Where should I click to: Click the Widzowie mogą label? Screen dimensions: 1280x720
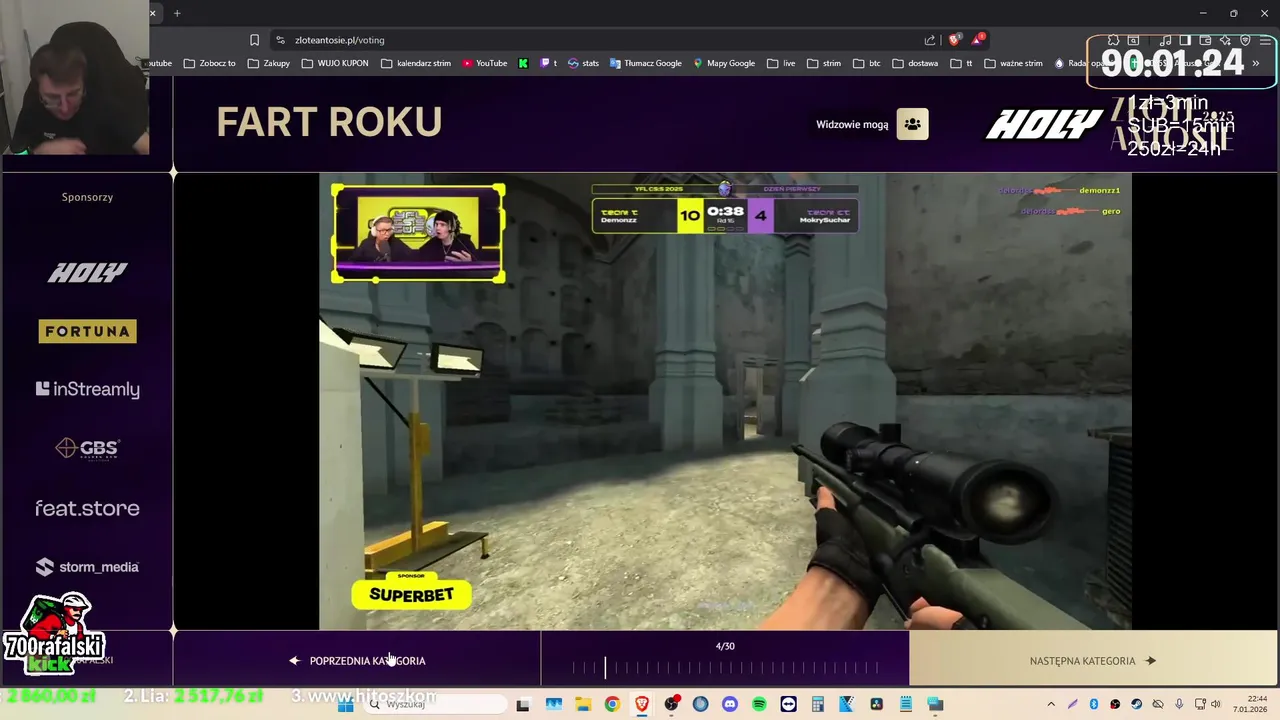(852, 124)
